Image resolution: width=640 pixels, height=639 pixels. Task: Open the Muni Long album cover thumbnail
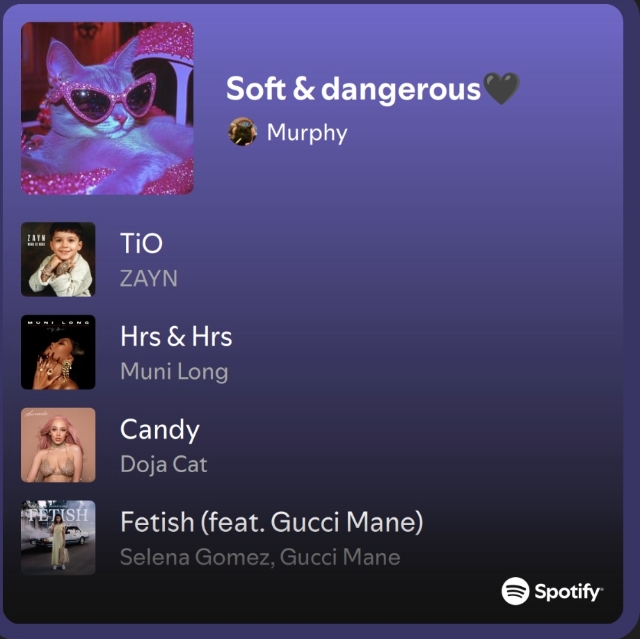tap(58, 352)
